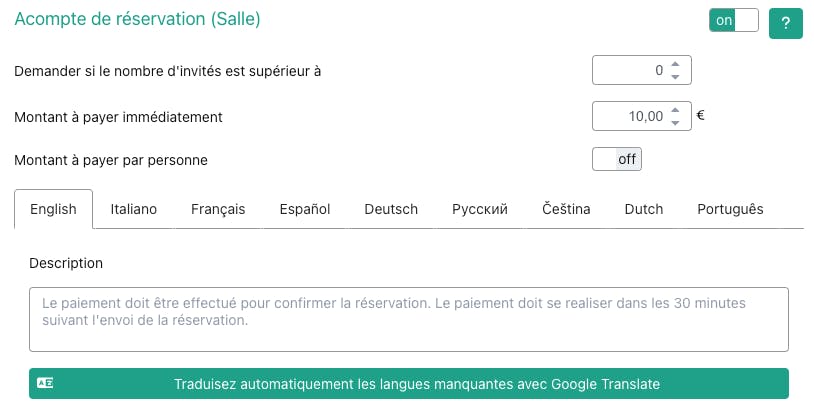Click Traduisez automatiquement avec Google Translate button

409,384
